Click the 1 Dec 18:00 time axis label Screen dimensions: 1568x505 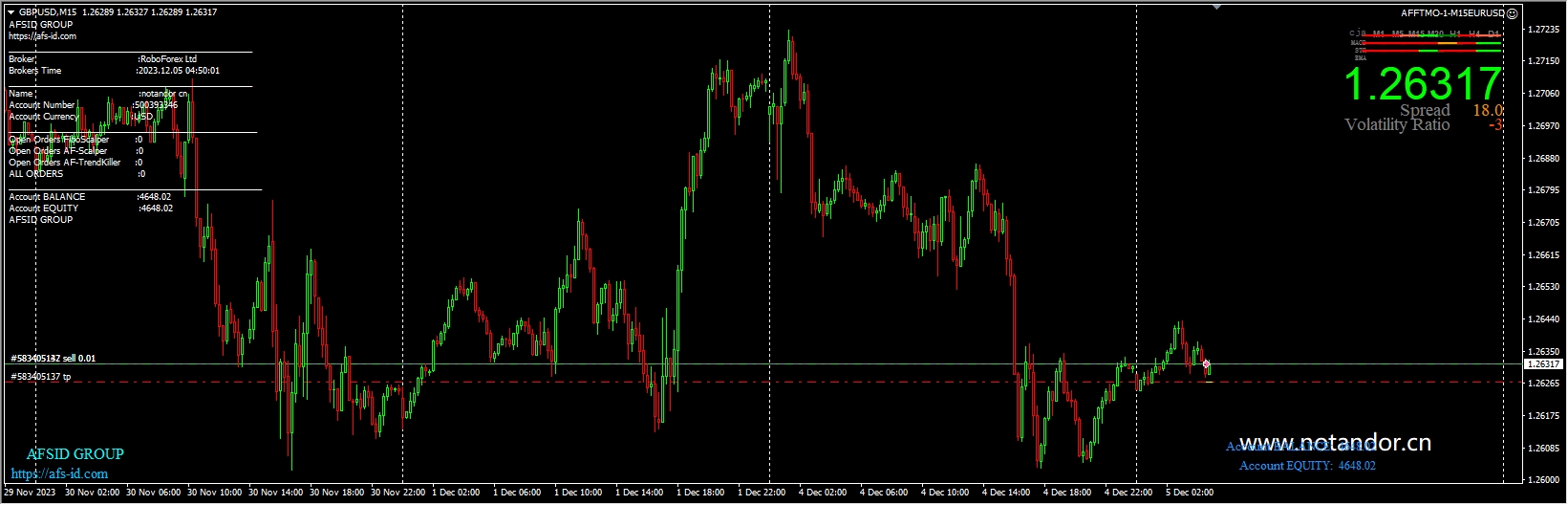click(700, 493)
